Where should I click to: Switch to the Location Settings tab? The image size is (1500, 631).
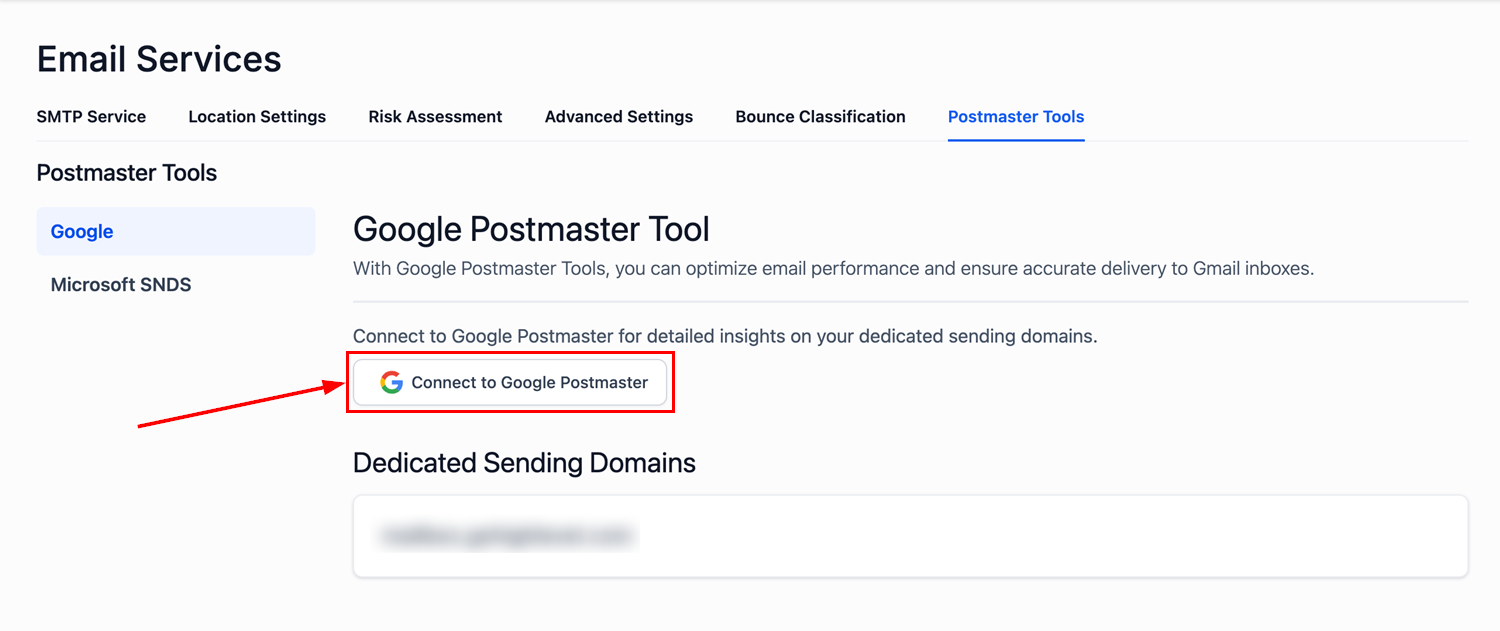(257, 117)
